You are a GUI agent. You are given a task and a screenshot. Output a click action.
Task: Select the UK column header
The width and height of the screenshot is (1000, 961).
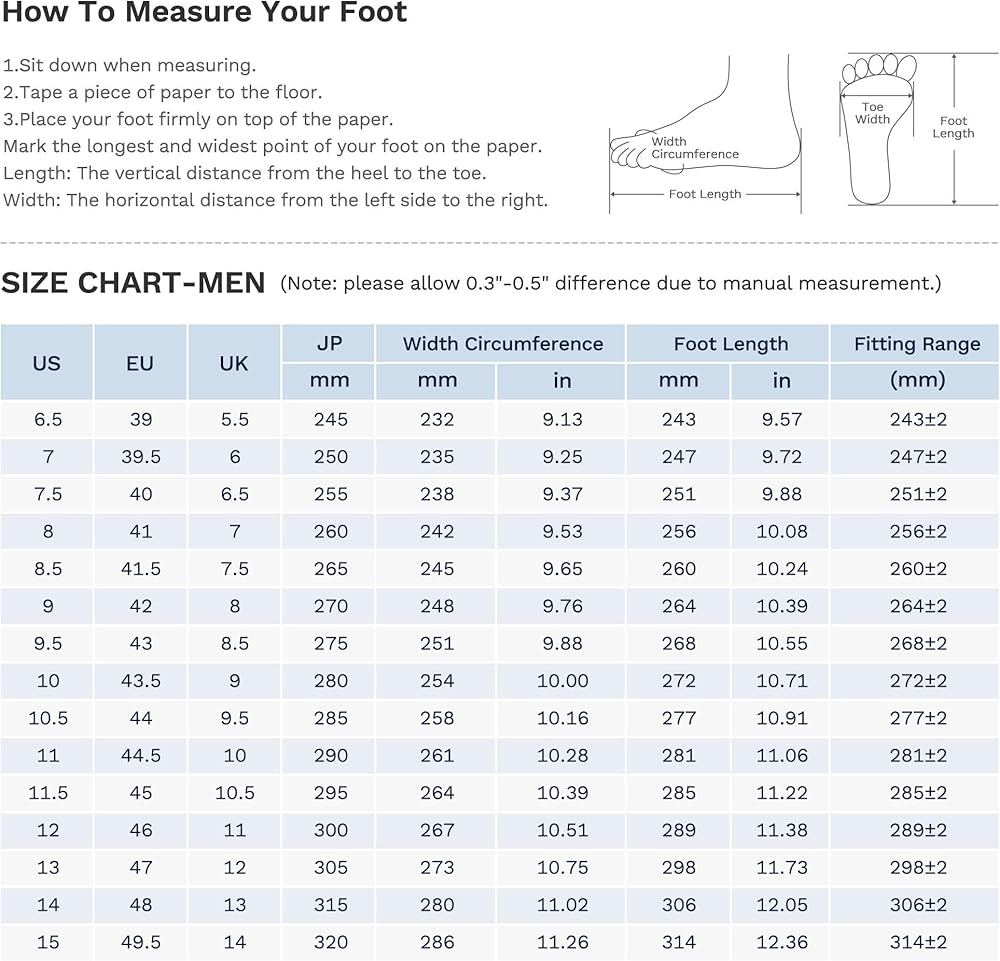click(x=234, y=362)
